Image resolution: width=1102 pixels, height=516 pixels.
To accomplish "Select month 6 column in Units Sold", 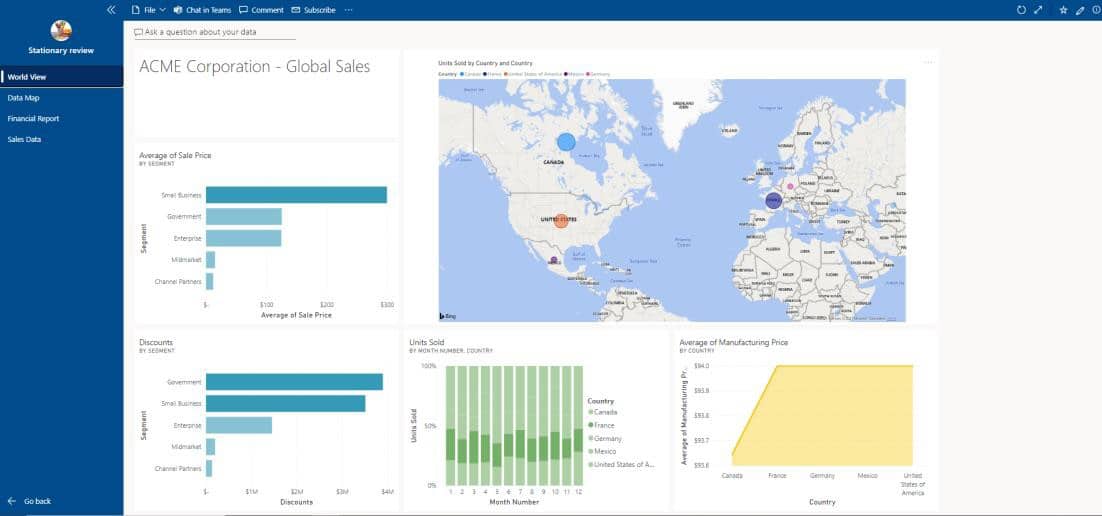I will 509,425.
